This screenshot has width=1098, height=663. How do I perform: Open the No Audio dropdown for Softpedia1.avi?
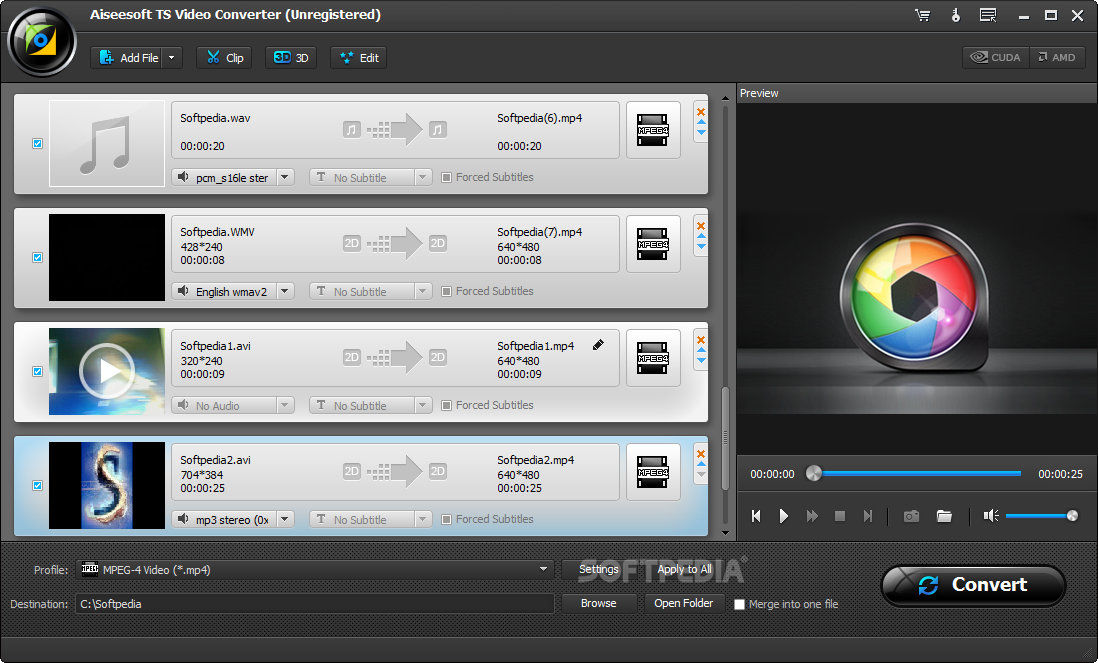click(x=284, y=406)
